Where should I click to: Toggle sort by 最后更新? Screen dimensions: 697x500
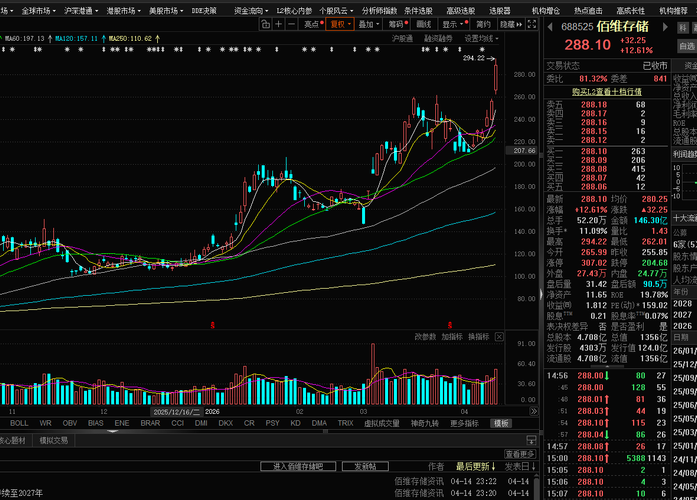coord(476,466)
